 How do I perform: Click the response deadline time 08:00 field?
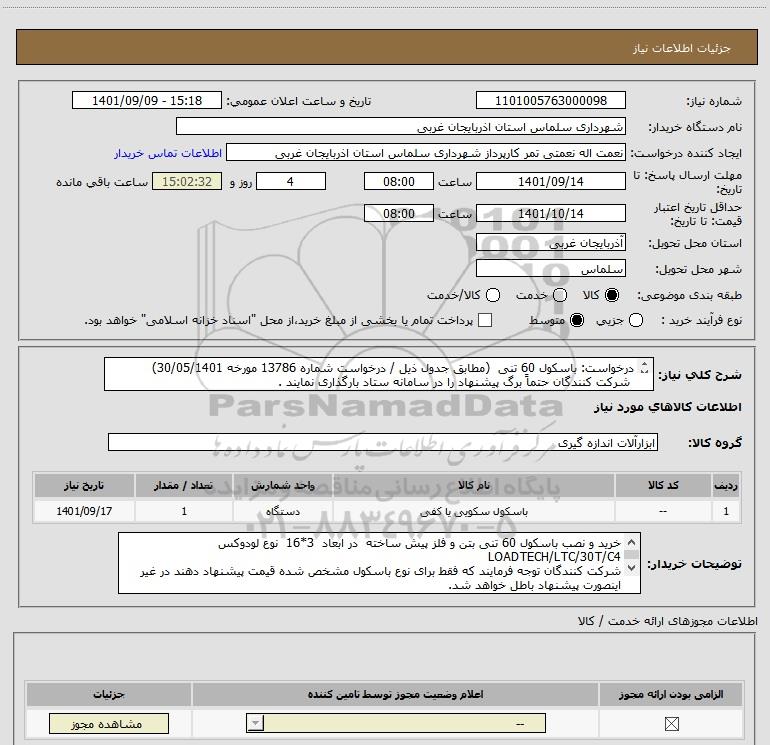(x=399, y=181)
